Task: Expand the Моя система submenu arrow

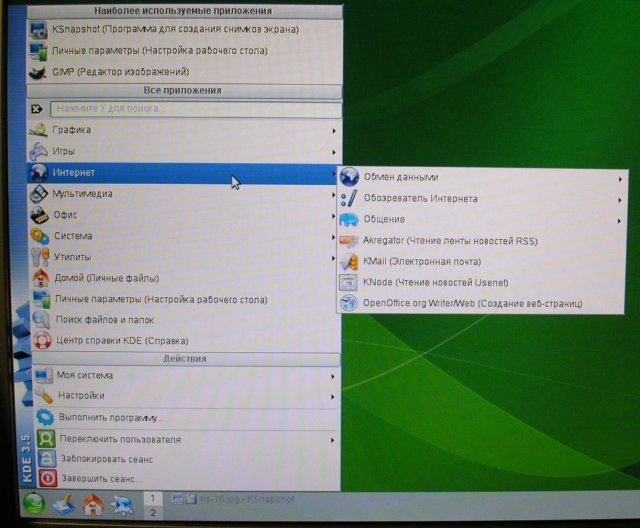Action: pyautogui.click(x=333, y=376)
